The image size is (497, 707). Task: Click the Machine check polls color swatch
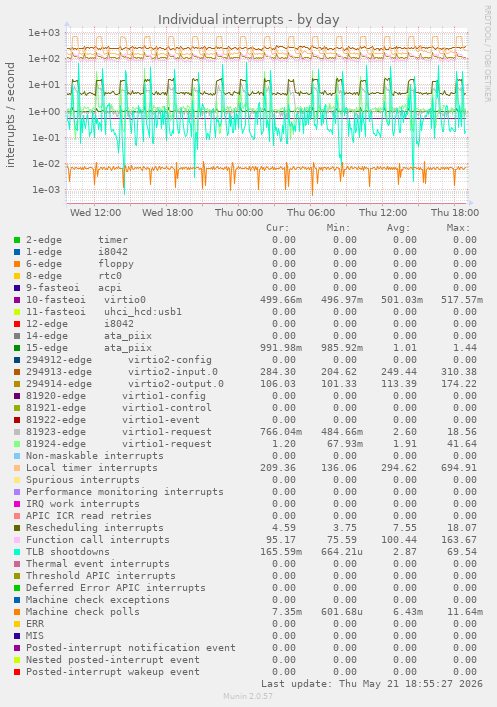point(17,612)
